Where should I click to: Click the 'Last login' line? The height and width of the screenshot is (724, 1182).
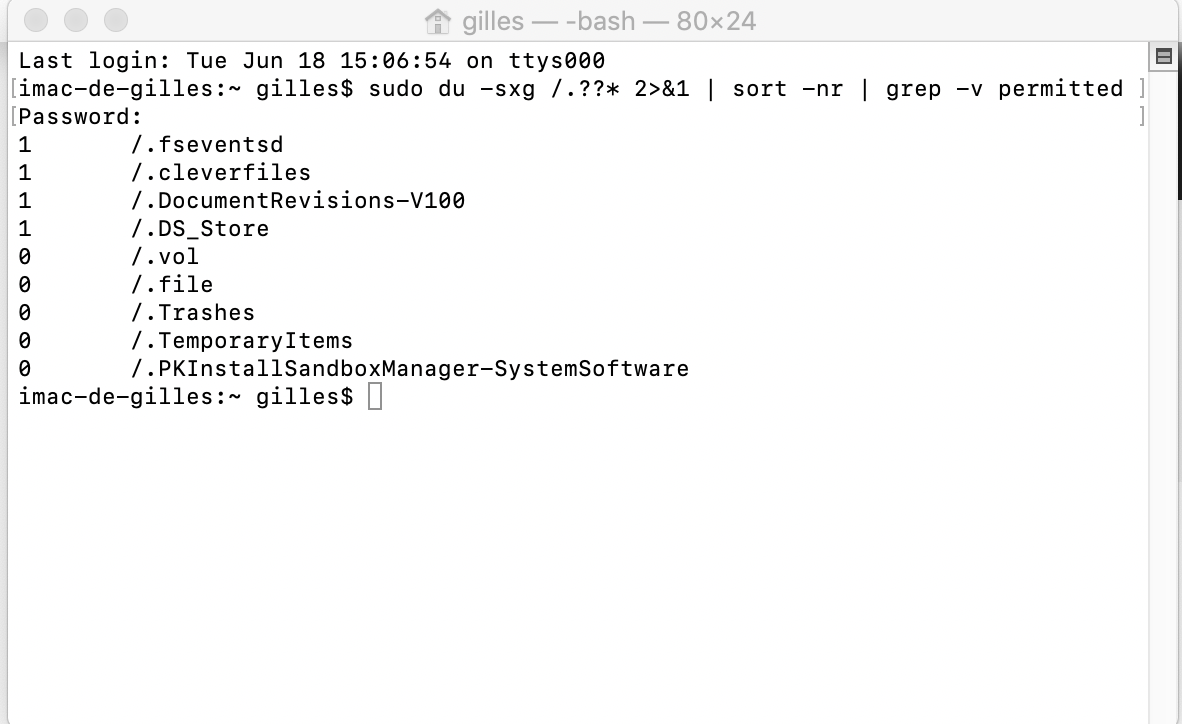[312, 61]
